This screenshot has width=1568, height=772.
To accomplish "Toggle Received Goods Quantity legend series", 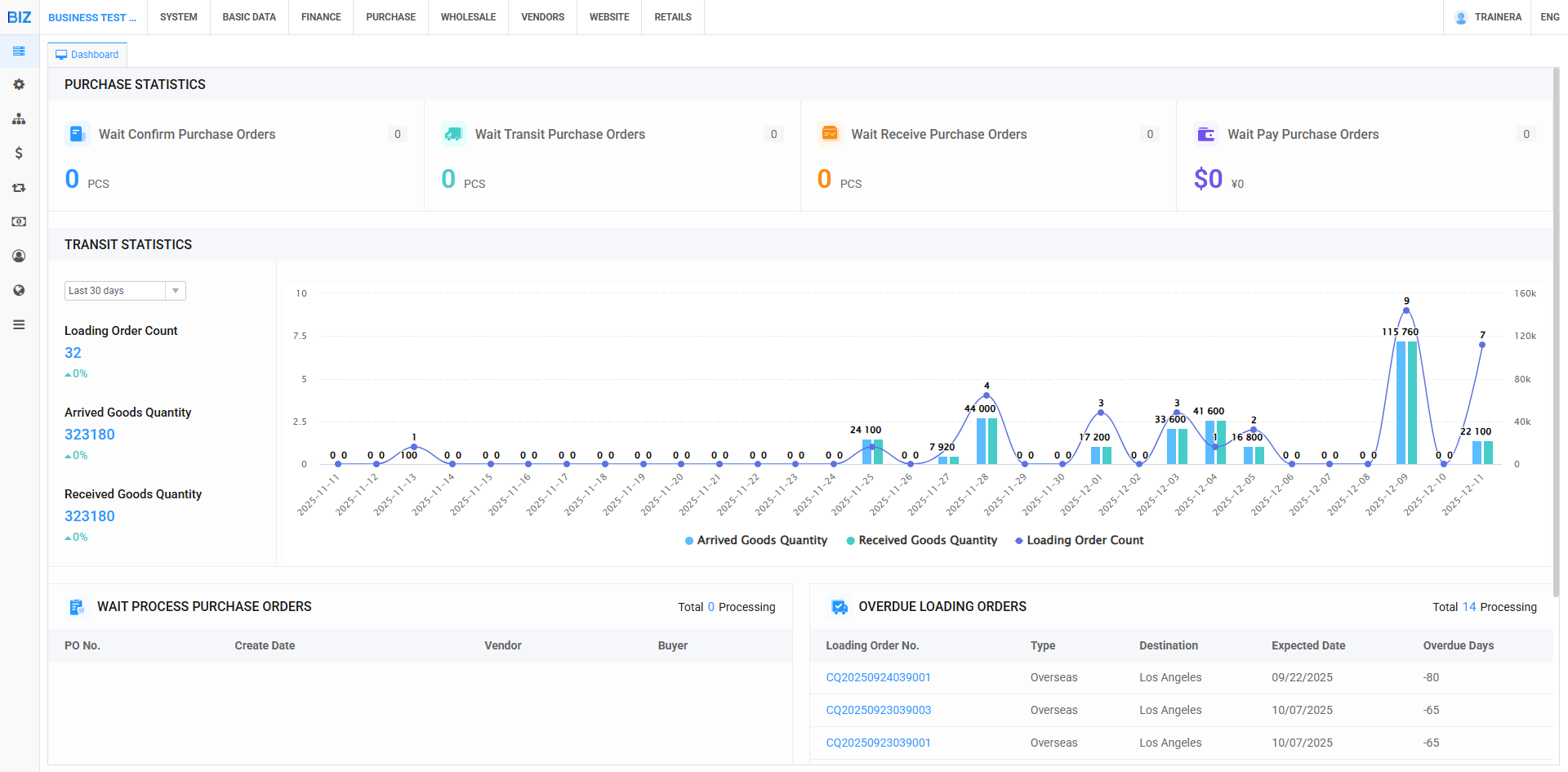I will coord(922,541).
